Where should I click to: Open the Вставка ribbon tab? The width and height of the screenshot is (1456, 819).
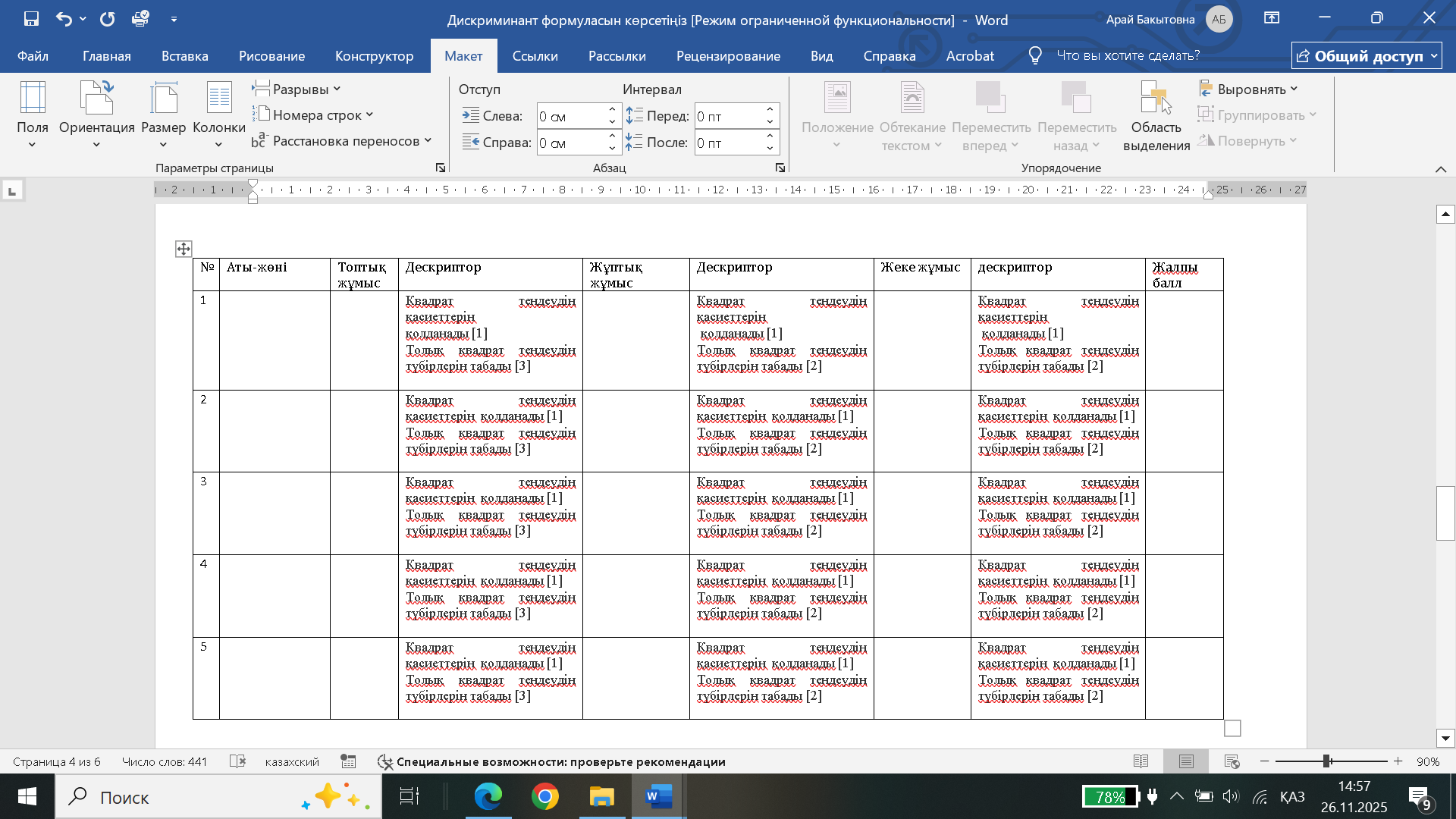184,56
